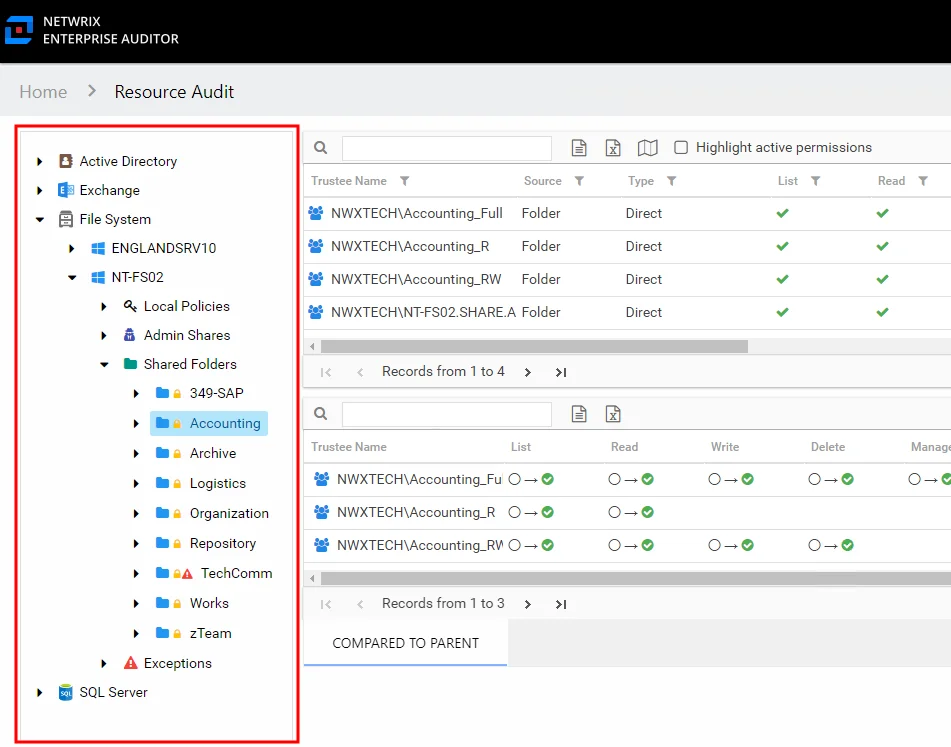Click the search magnifier icon in the upper panel
The height and width of the screenshot is (747, 951).
pyautogui.click(x=320, y=147)
